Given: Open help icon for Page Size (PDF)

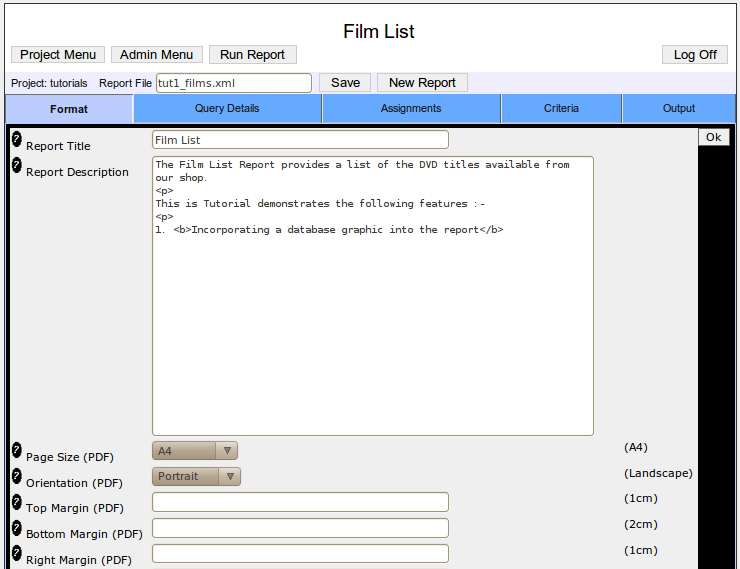Looking at the screenshot, I should 17,450.
